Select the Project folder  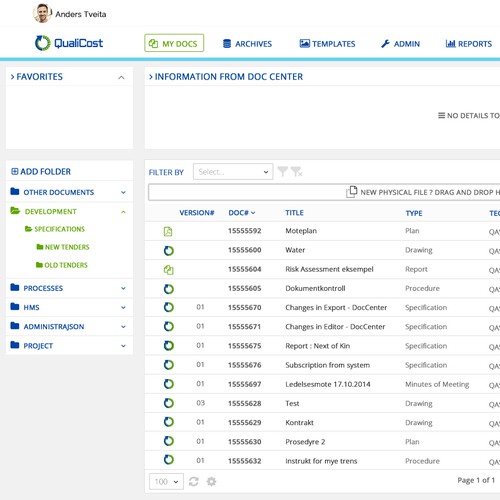(32, 345)
